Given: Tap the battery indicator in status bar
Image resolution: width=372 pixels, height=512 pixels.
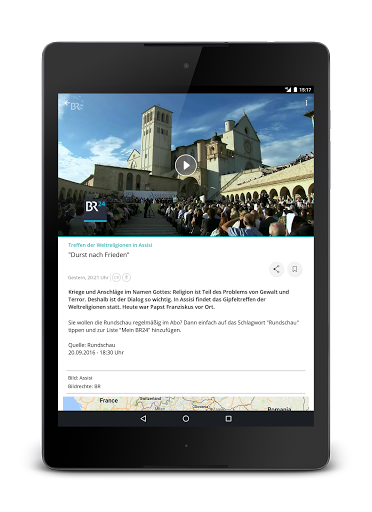Looking at the screenshot, I should point(295,89).
